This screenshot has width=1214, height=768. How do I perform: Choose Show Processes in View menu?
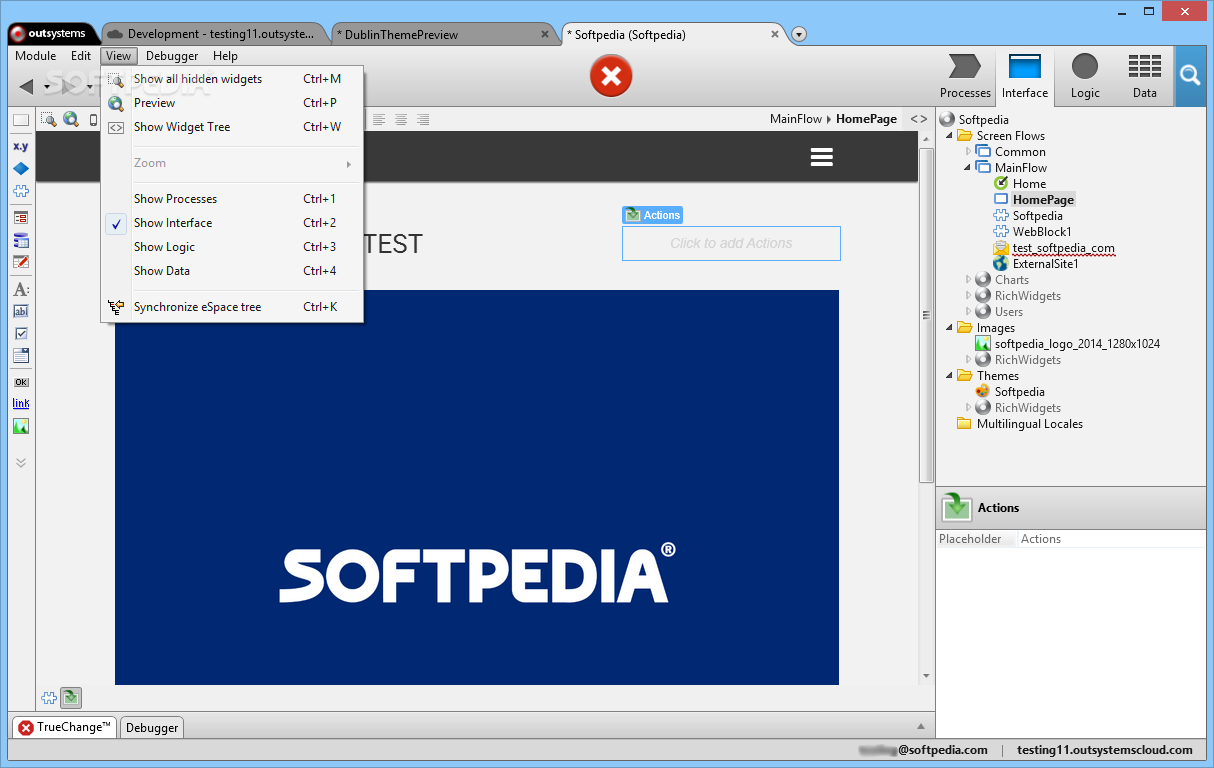(x=232, y=199)
